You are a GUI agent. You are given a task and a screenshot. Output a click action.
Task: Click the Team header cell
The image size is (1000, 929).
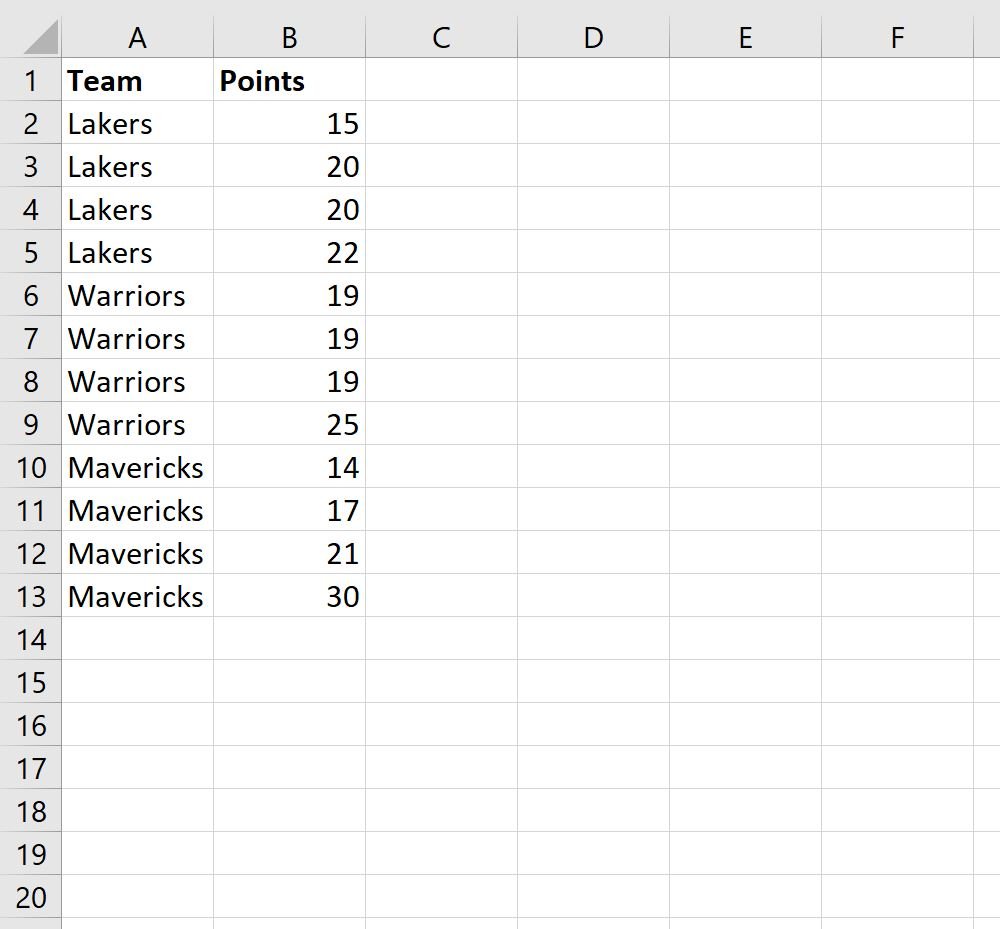pos(137,80)
